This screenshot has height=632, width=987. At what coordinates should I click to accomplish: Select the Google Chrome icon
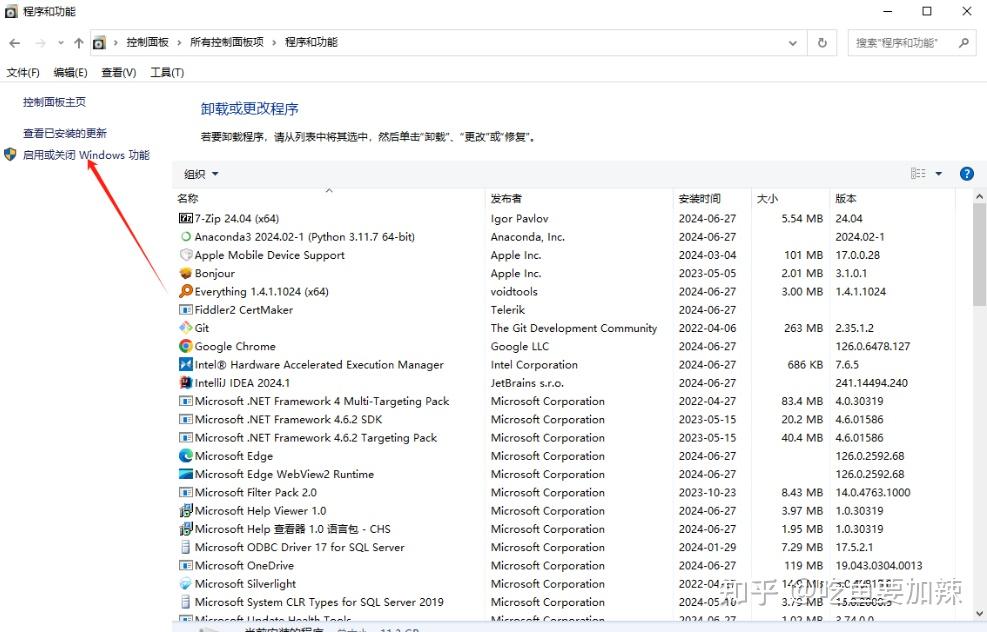pyautogui.click(x=188, y=346)
